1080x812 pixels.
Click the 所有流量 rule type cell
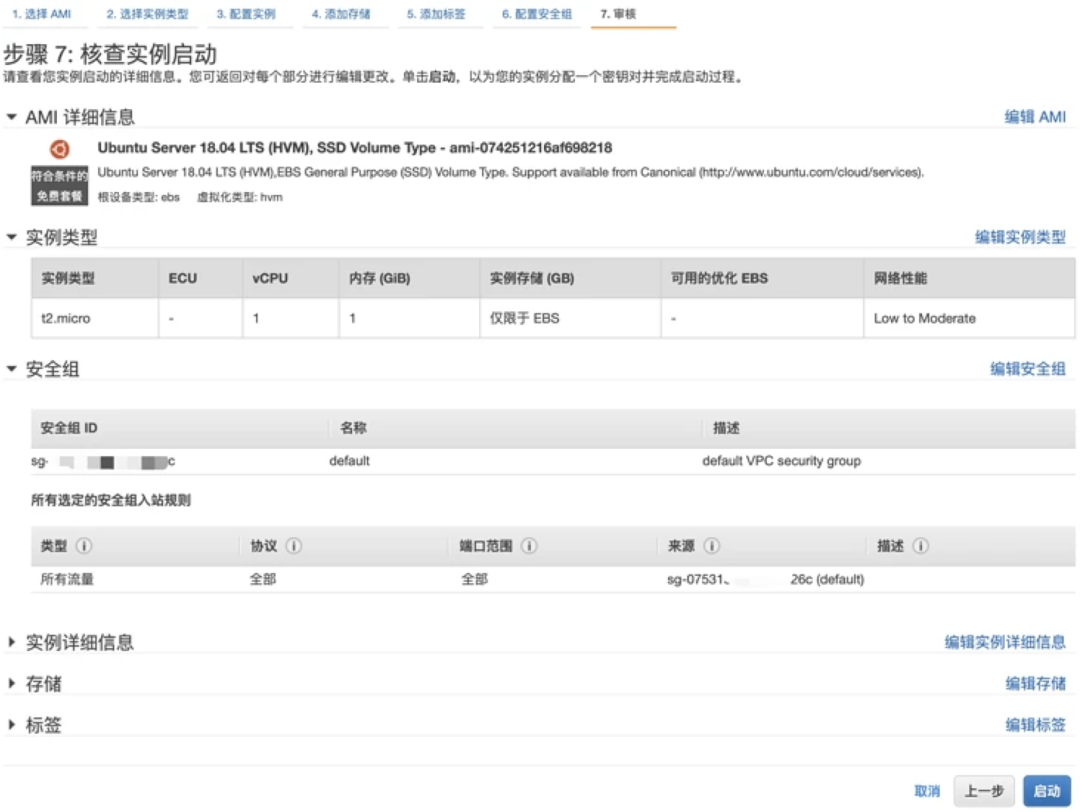67,579
